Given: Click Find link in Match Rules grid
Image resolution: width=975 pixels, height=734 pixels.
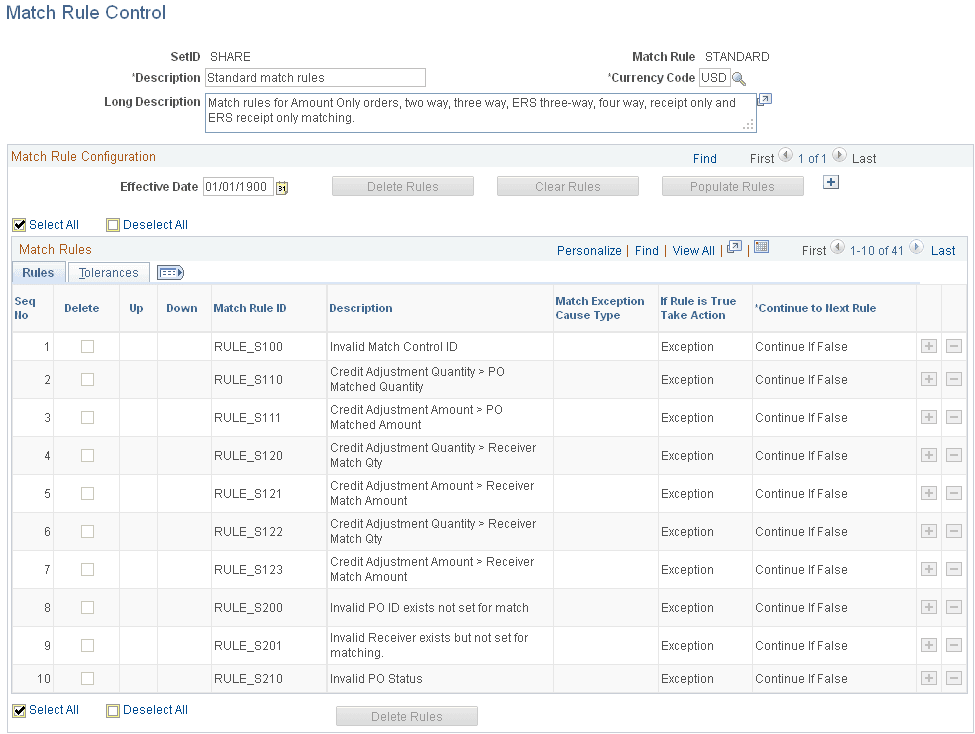Looking at the screenshot, I should pyautogui.click(x=647, y=250).
